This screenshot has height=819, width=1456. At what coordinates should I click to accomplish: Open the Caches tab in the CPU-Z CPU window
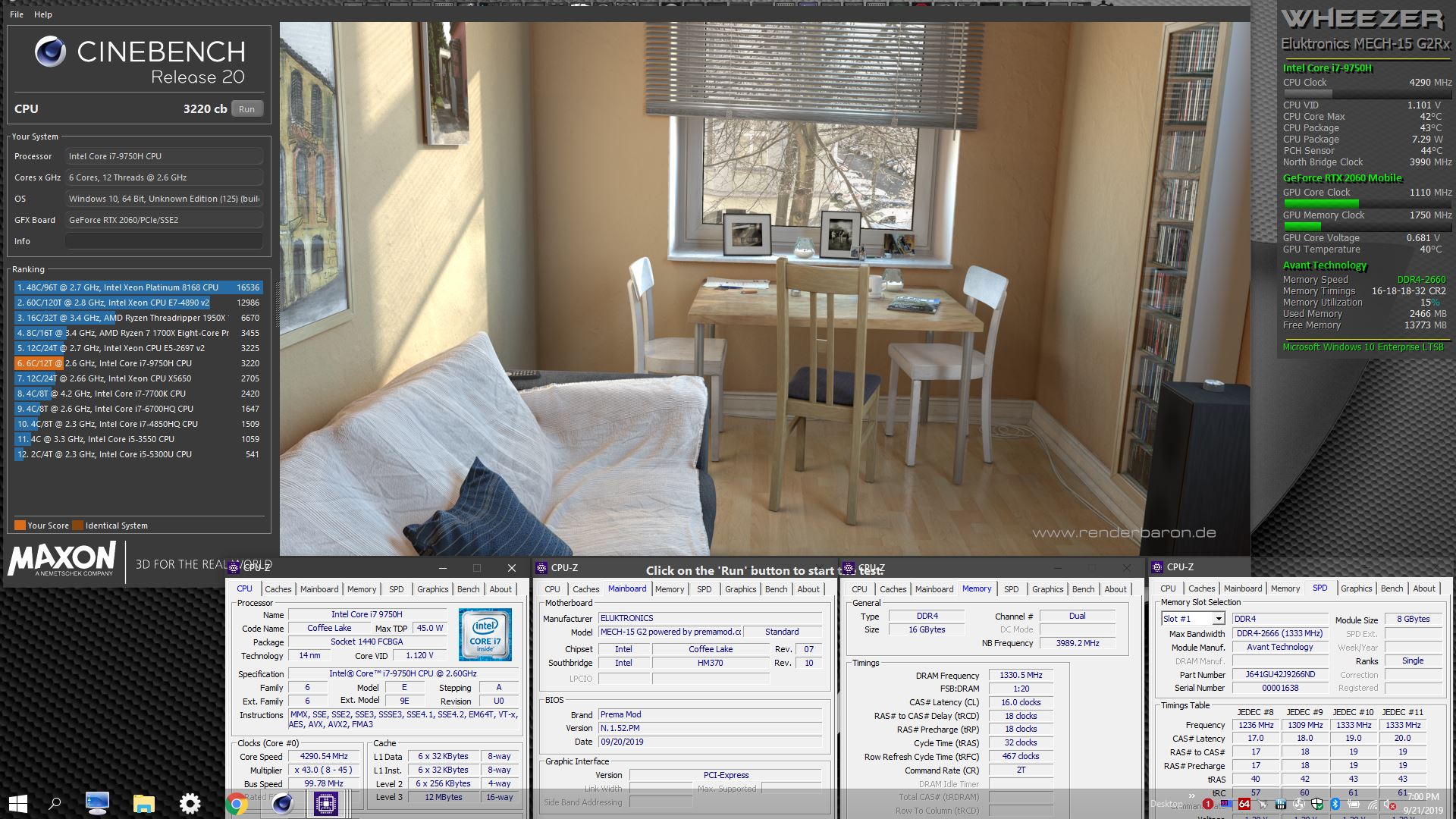278,589
